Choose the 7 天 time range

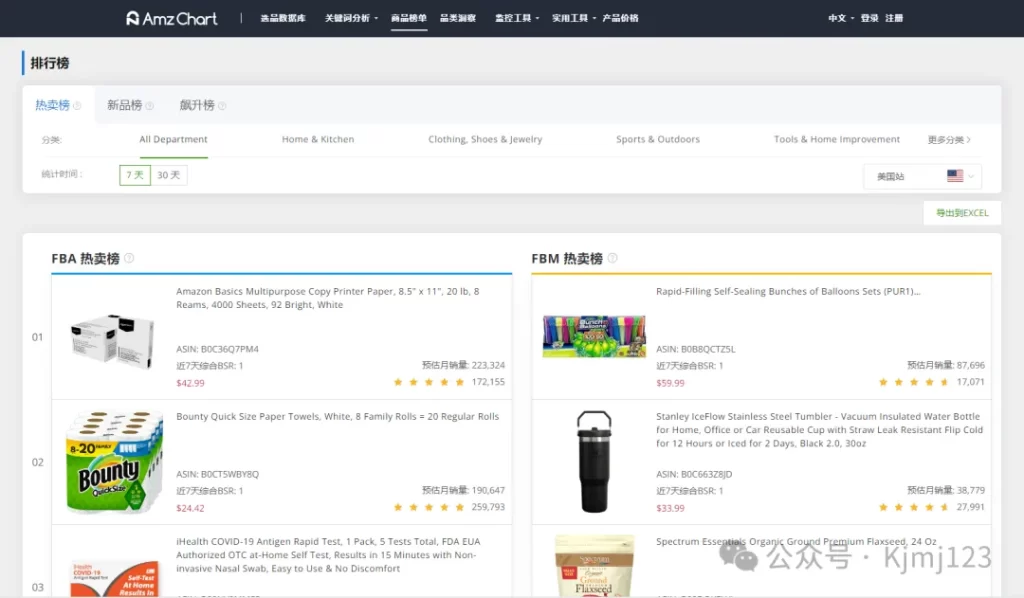tap(135, 175)
